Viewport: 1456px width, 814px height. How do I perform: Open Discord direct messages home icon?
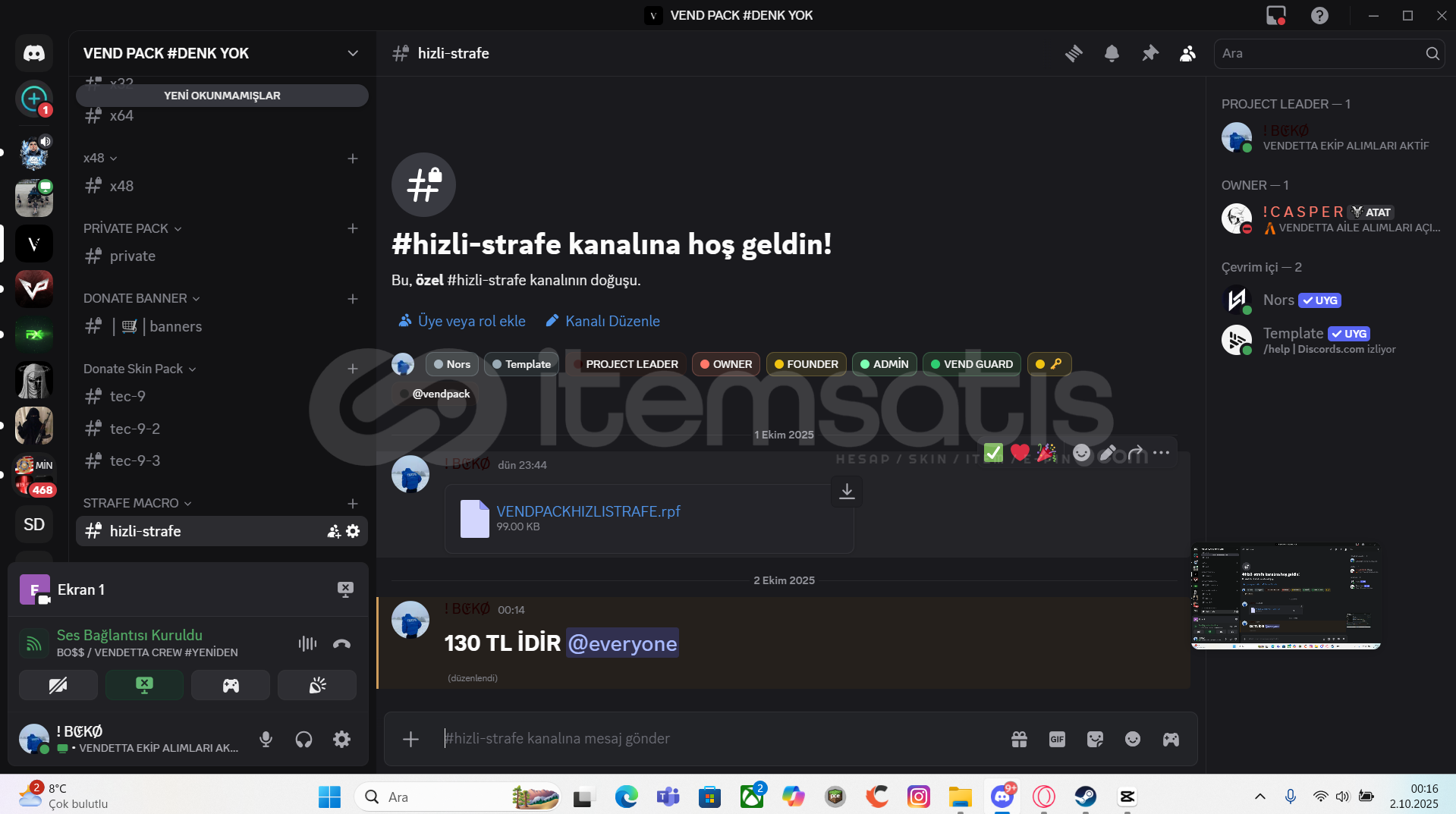(x=34, y=53)
